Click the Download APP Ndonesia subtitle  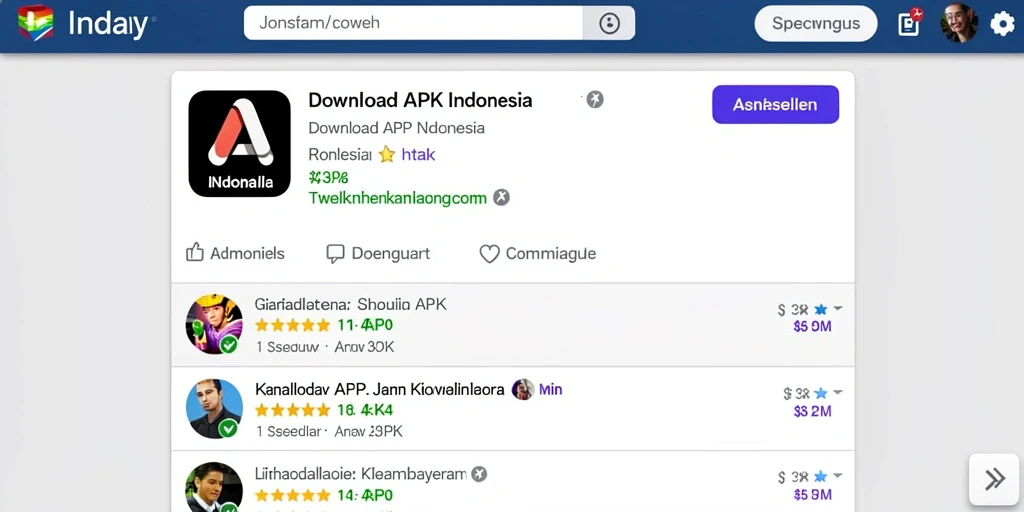pyautogui.click(x=396, y=128)
